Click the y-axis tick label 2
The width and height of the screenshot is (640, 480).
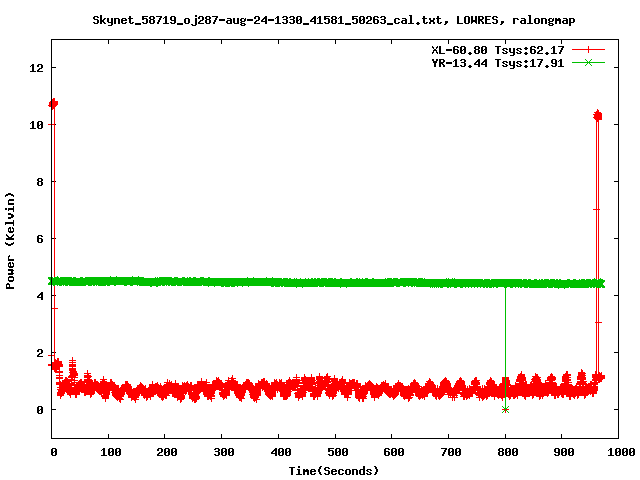(40, 353)
